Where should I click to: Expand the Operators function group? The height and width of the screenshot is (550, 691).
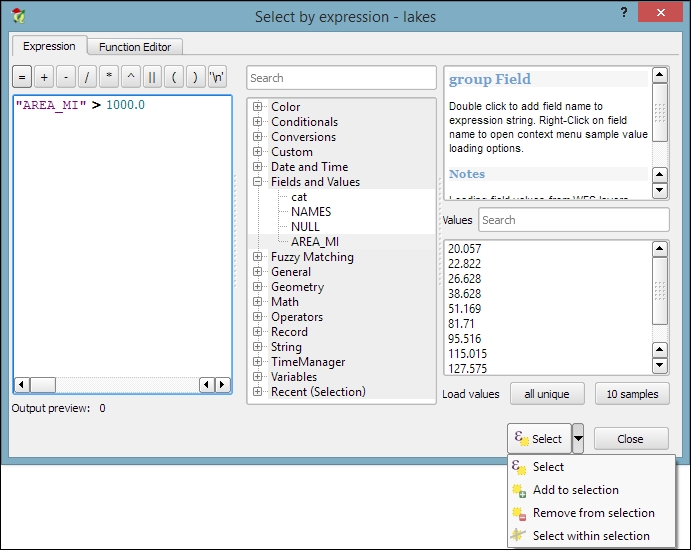257,316
